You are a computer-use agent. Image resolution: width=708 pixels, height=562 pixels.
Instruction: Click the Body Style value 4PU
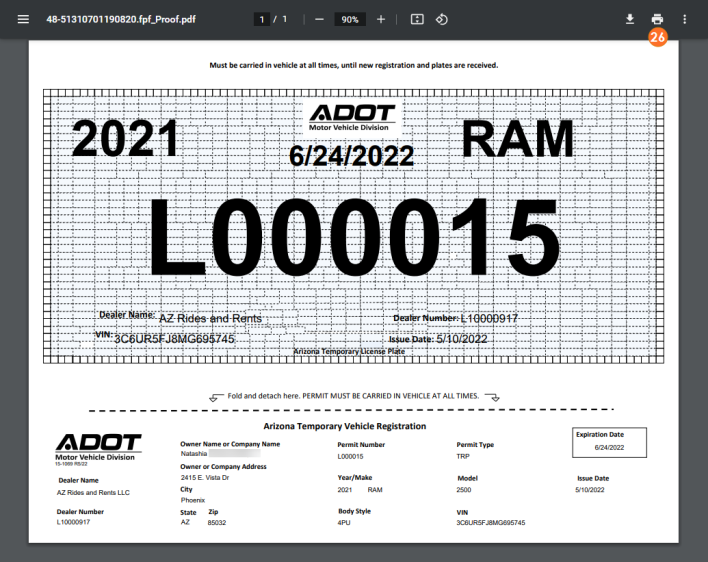(x=344, y=523)
